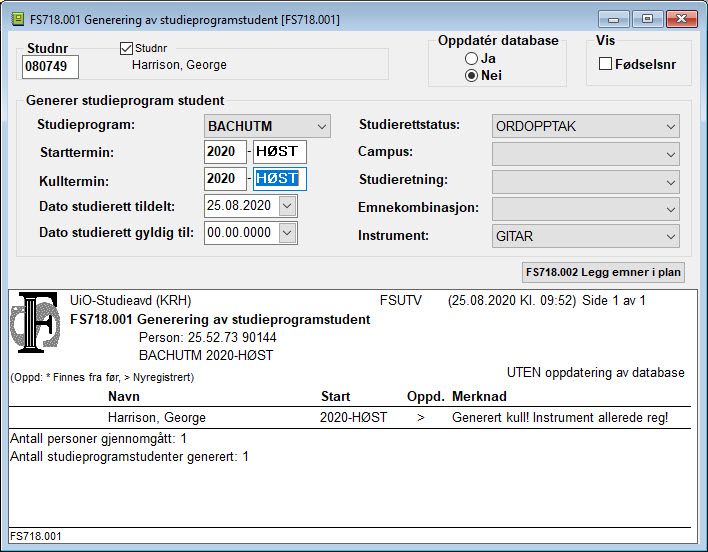Click Person: 25.52.73 90144 text

(x=208, y=338)
